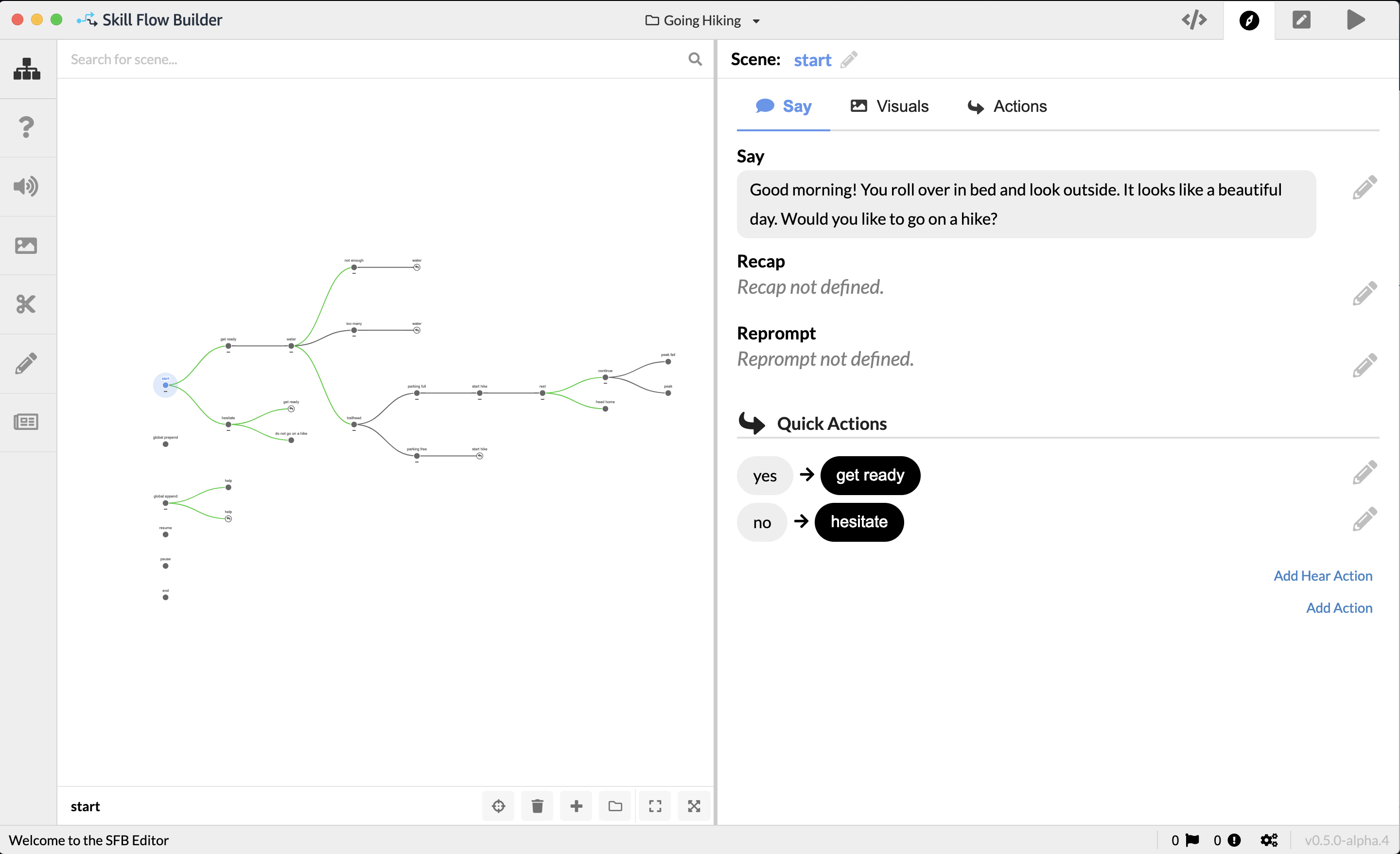Open the audio speaker sidebar panel
The image size is (1400, 854).
pyautogui.click(x=27, y=186)
